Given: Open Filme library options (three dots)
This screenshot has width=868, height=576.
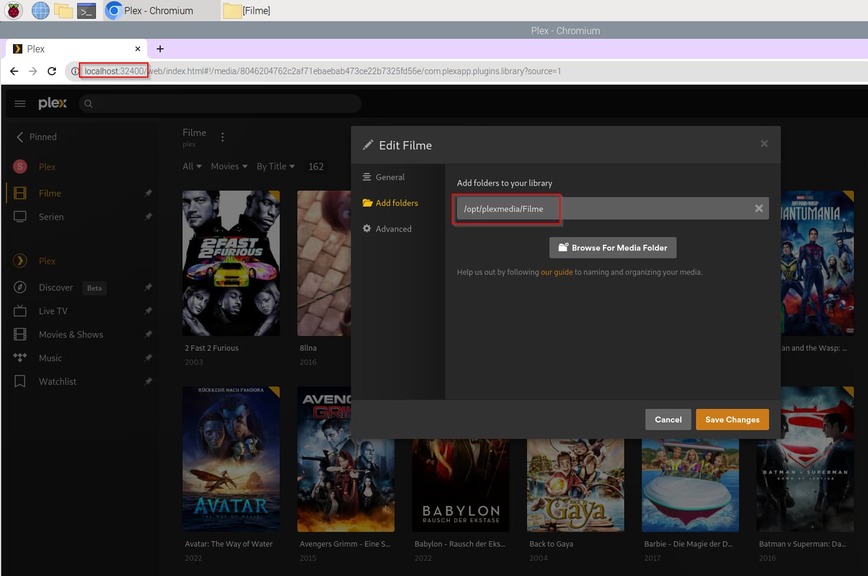Looking at the screenshot, I should tap(222, 137).
